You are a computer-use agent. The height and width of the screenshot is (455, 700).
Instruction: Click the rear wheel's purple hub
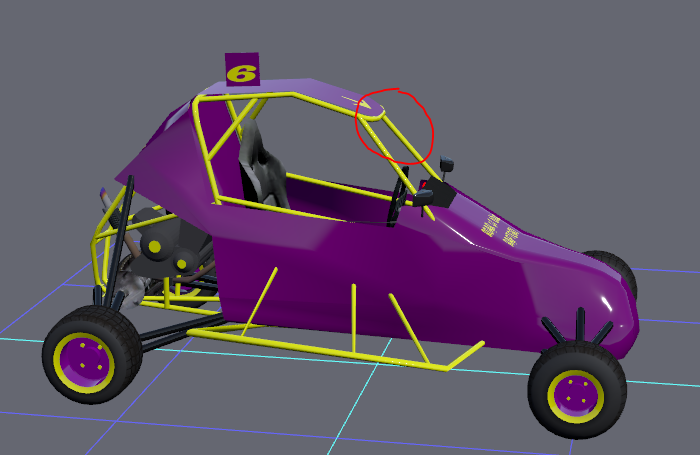point(84,363)
